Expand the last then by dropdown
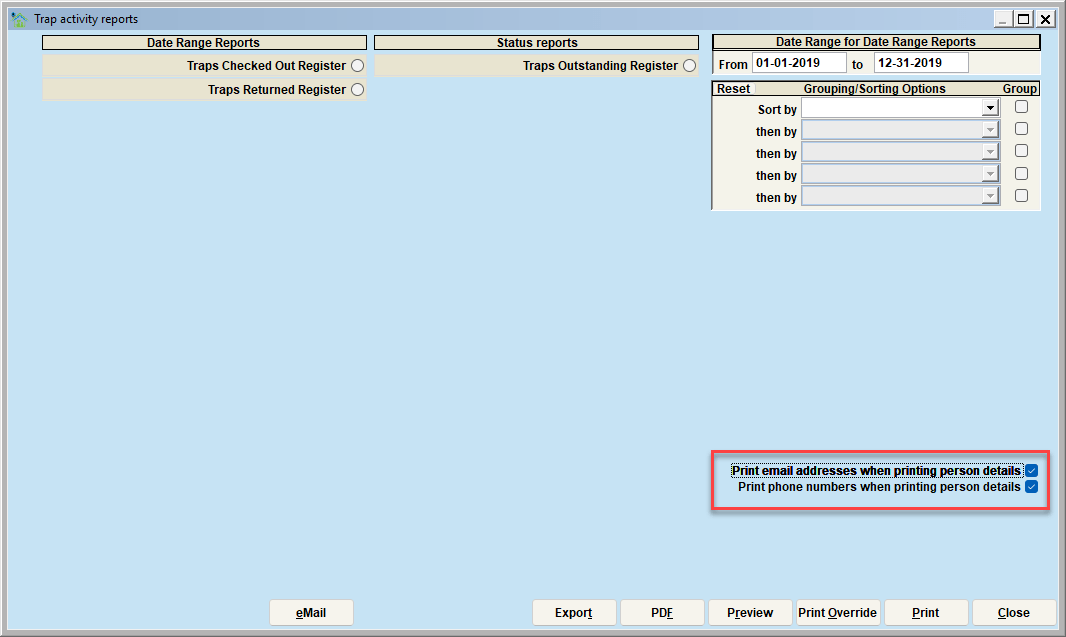 (990, 196)
